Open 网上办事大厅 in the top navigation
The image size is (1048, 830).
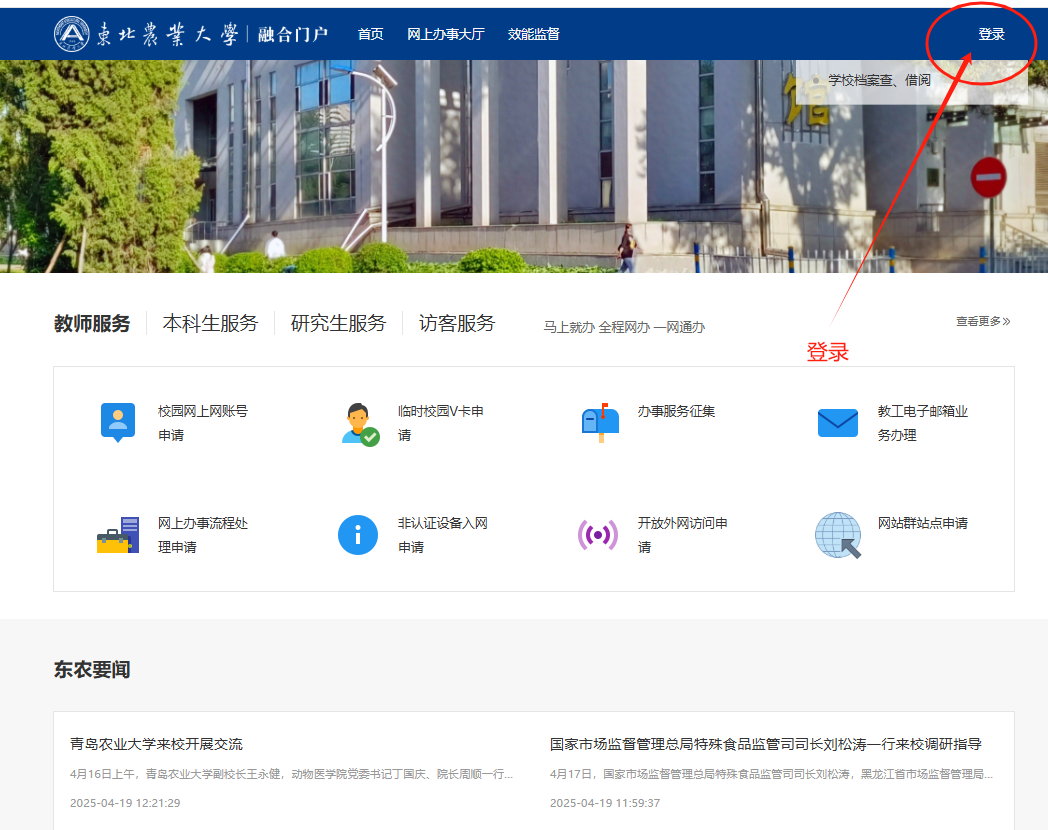point(445,34)
